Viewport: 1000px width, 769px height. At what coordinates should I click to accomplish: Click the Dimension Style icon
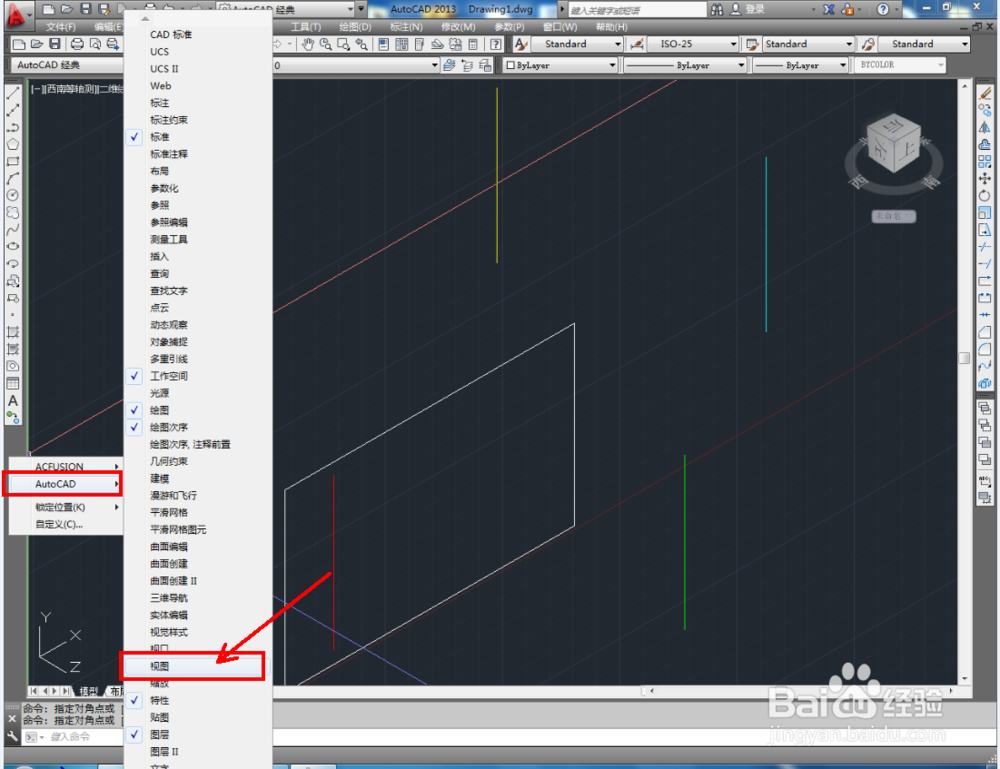(x=636, y=44)
